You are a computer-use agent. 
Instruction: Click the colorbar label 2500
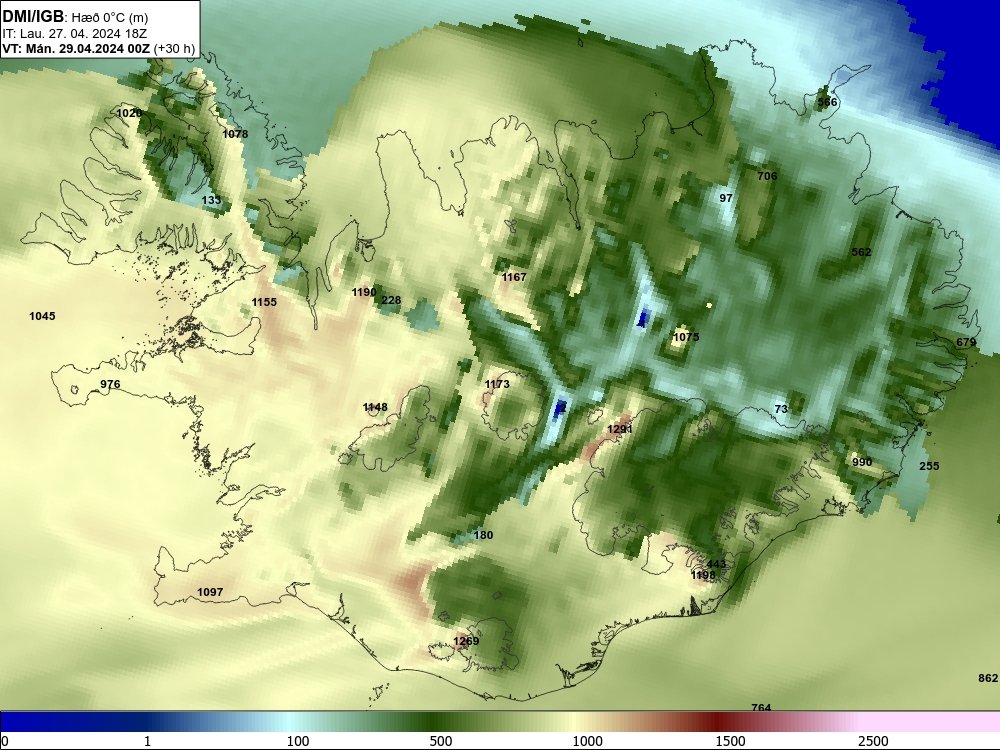point(873,741)
